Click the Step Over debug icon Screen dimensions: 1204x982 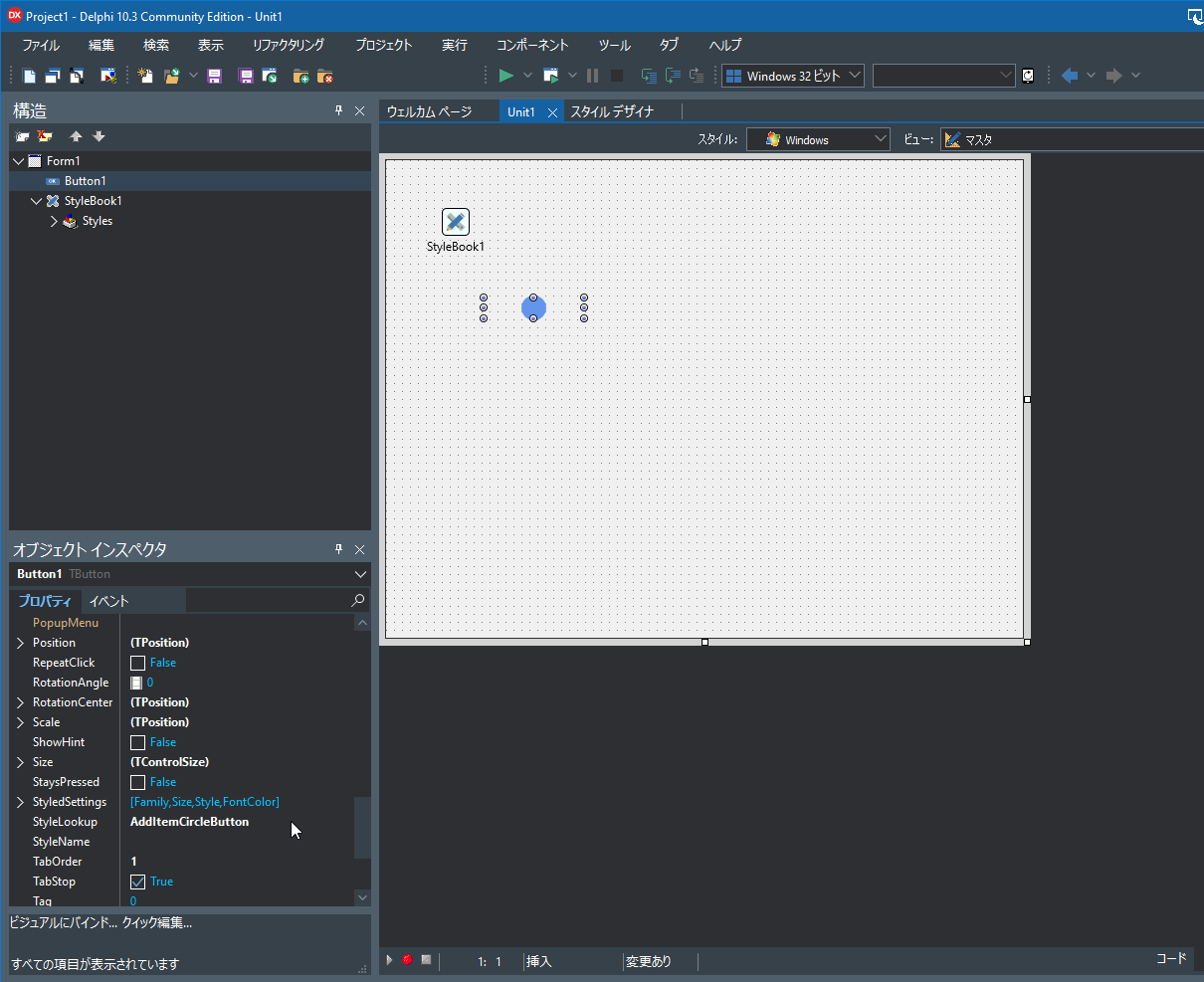click(x=673, y=76)
